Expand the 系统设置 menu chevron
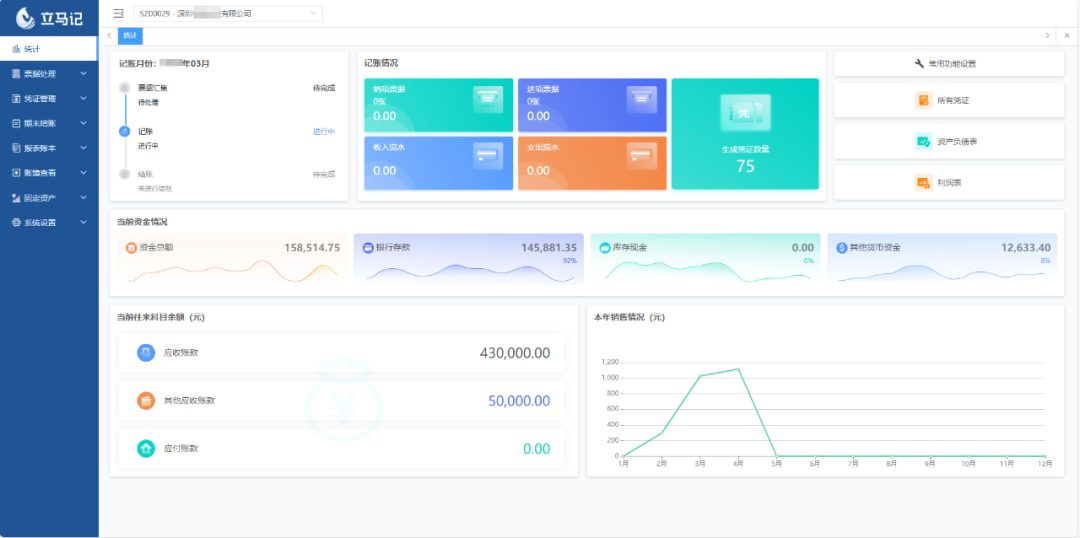Viewport: 1080px width, 538px height. [x=83, y=223]
